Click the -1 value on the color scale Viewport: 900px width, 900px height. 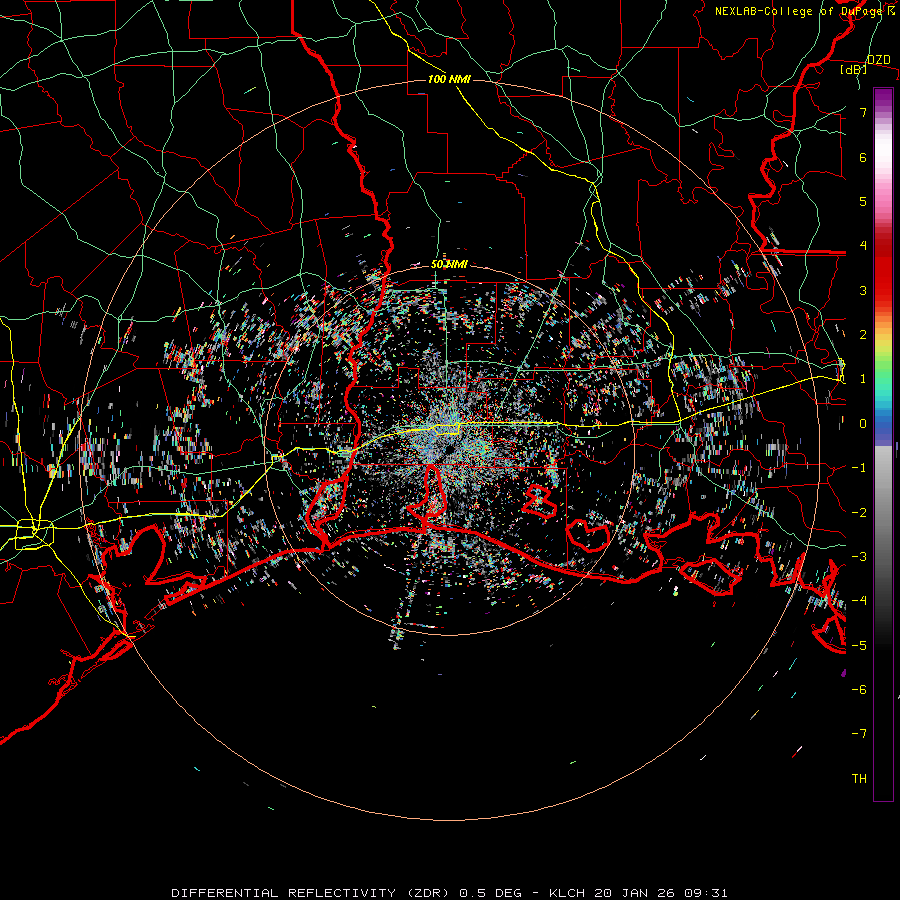click(859, 468)
